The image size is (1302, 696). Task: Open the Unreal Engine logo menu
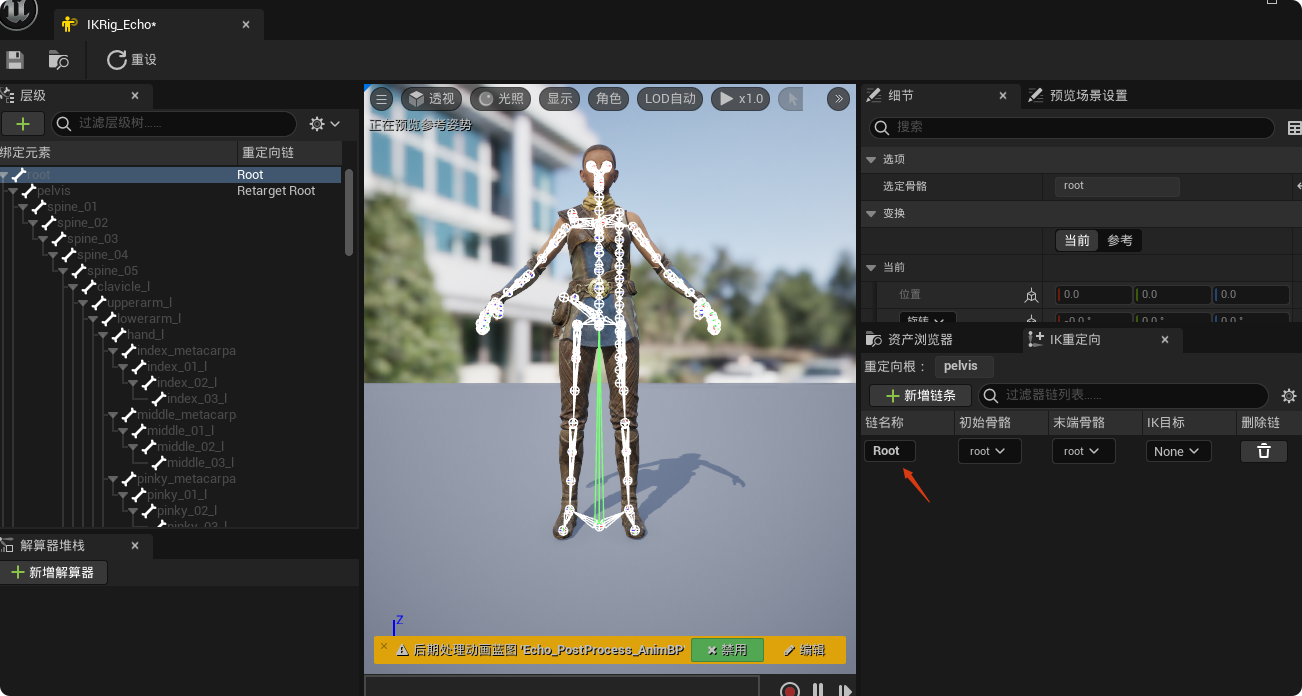pyautogui.click(x=18, y=13)
